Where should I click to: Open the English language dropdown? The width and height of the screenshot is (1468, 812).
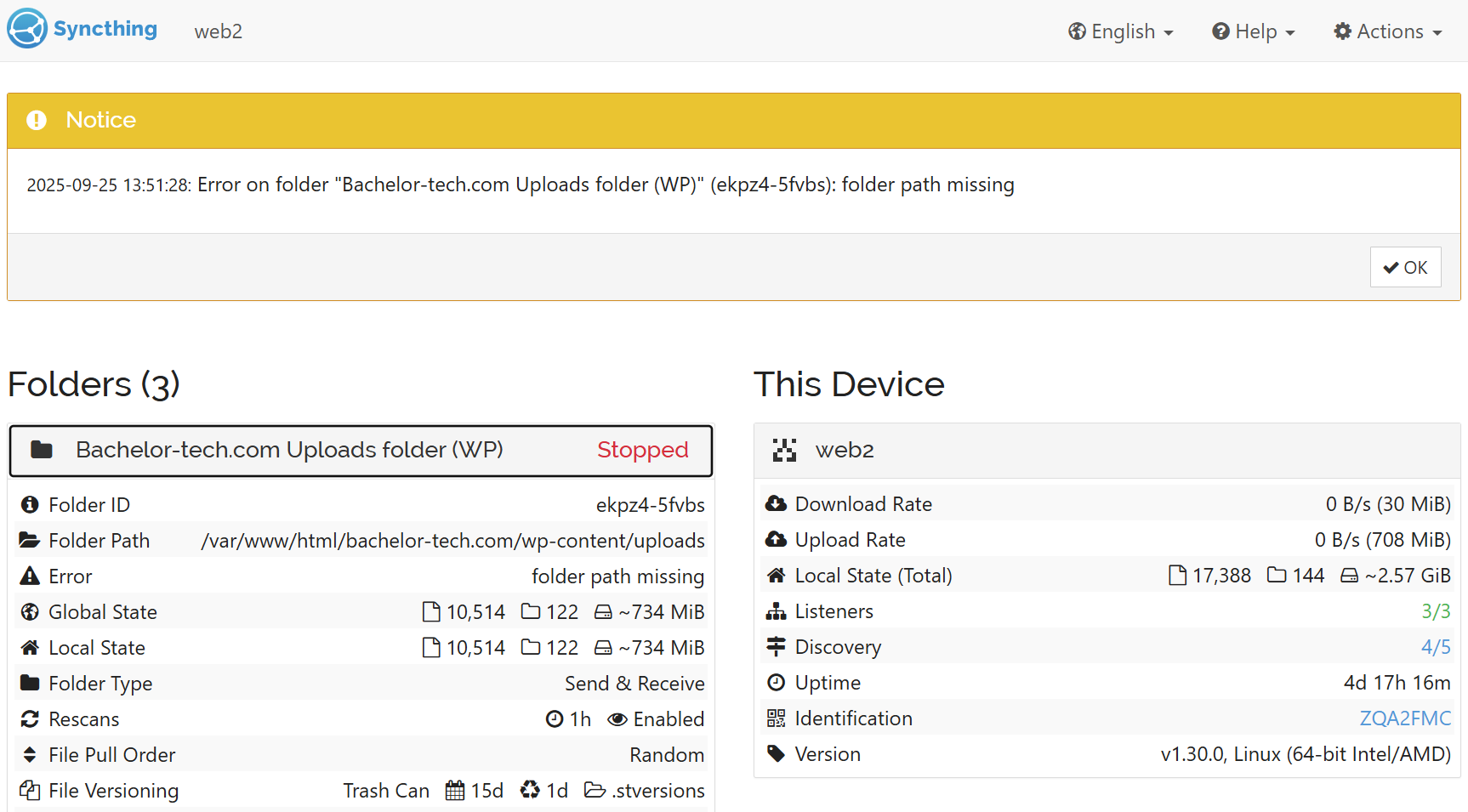[x=1120, y=31]
